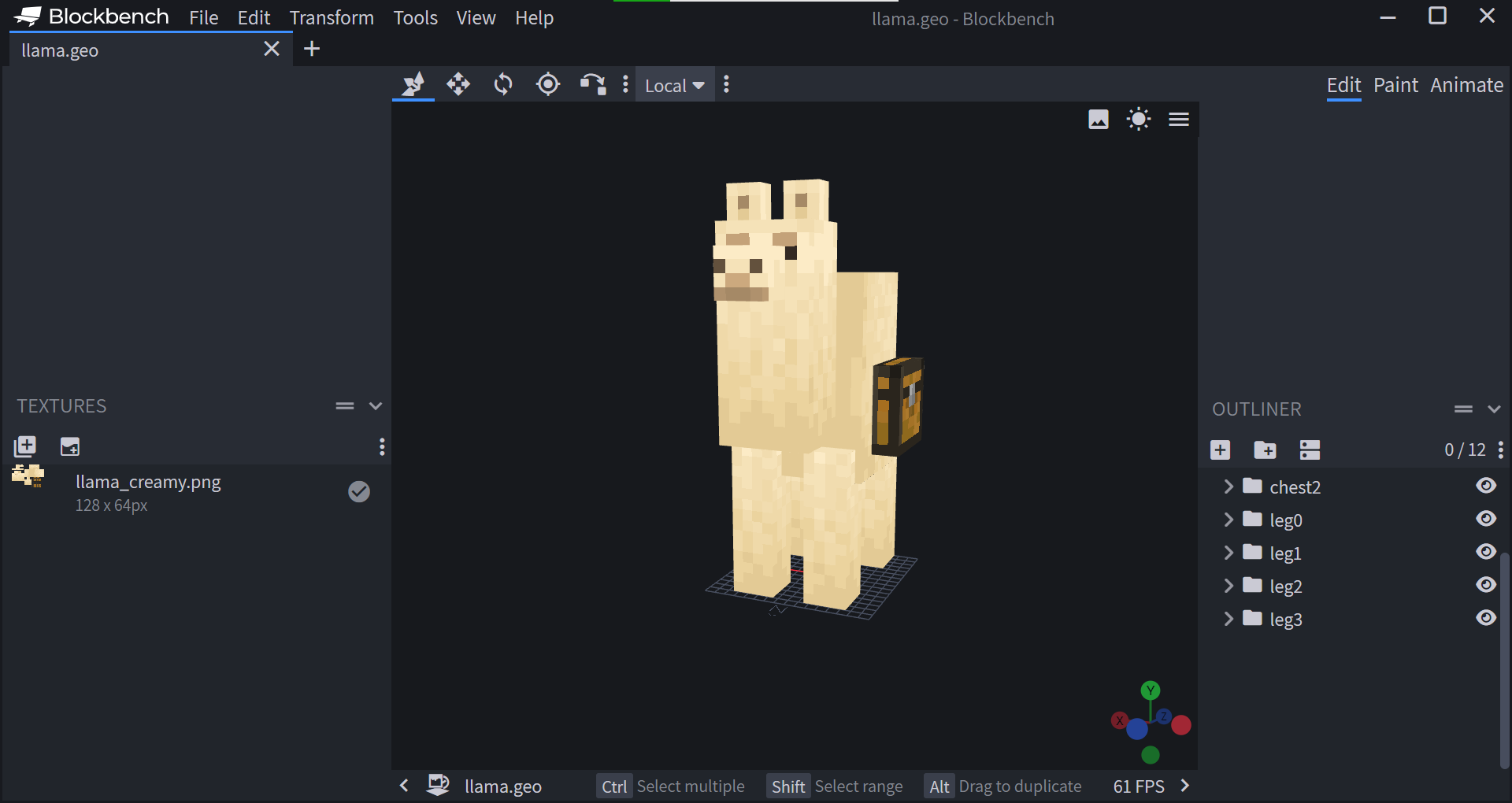Click red X axis ball on gizmo
The height and width of the screenshot is (803, 1512).
pyautogui.click(x=1119, y=720)
